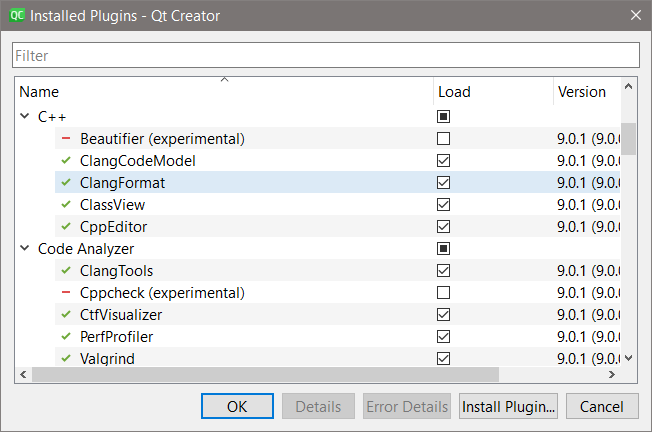The width and height of the screenshot is (652, 432).
Task: Toggle the C++ group tri-state checkbox
Action: click(443, 116)
